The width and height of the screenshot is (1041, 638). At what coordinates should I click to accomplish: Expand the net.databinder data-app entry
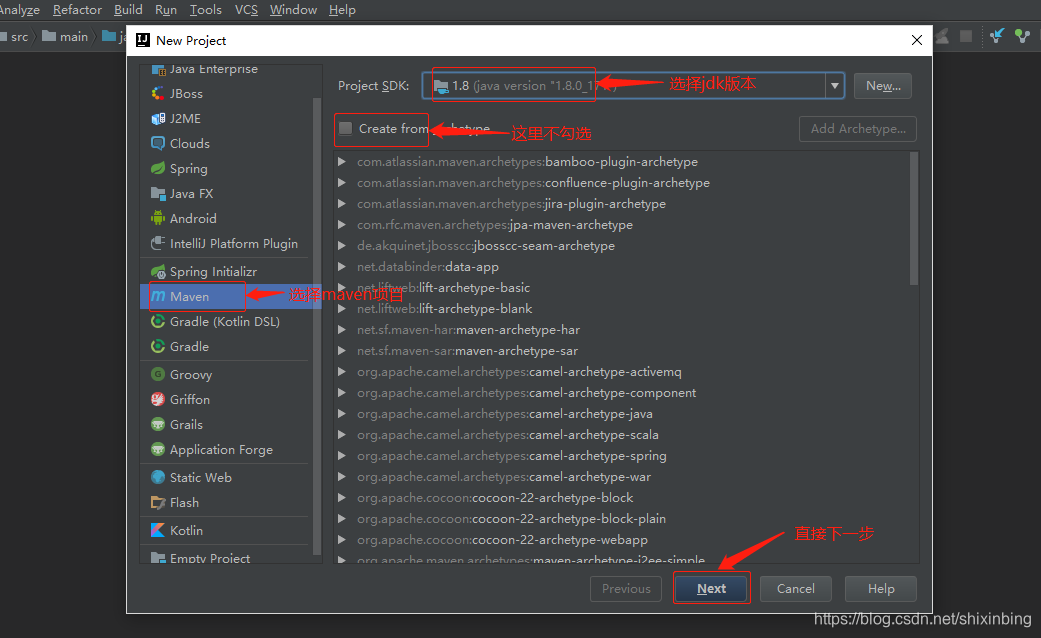tap(342, 267)
